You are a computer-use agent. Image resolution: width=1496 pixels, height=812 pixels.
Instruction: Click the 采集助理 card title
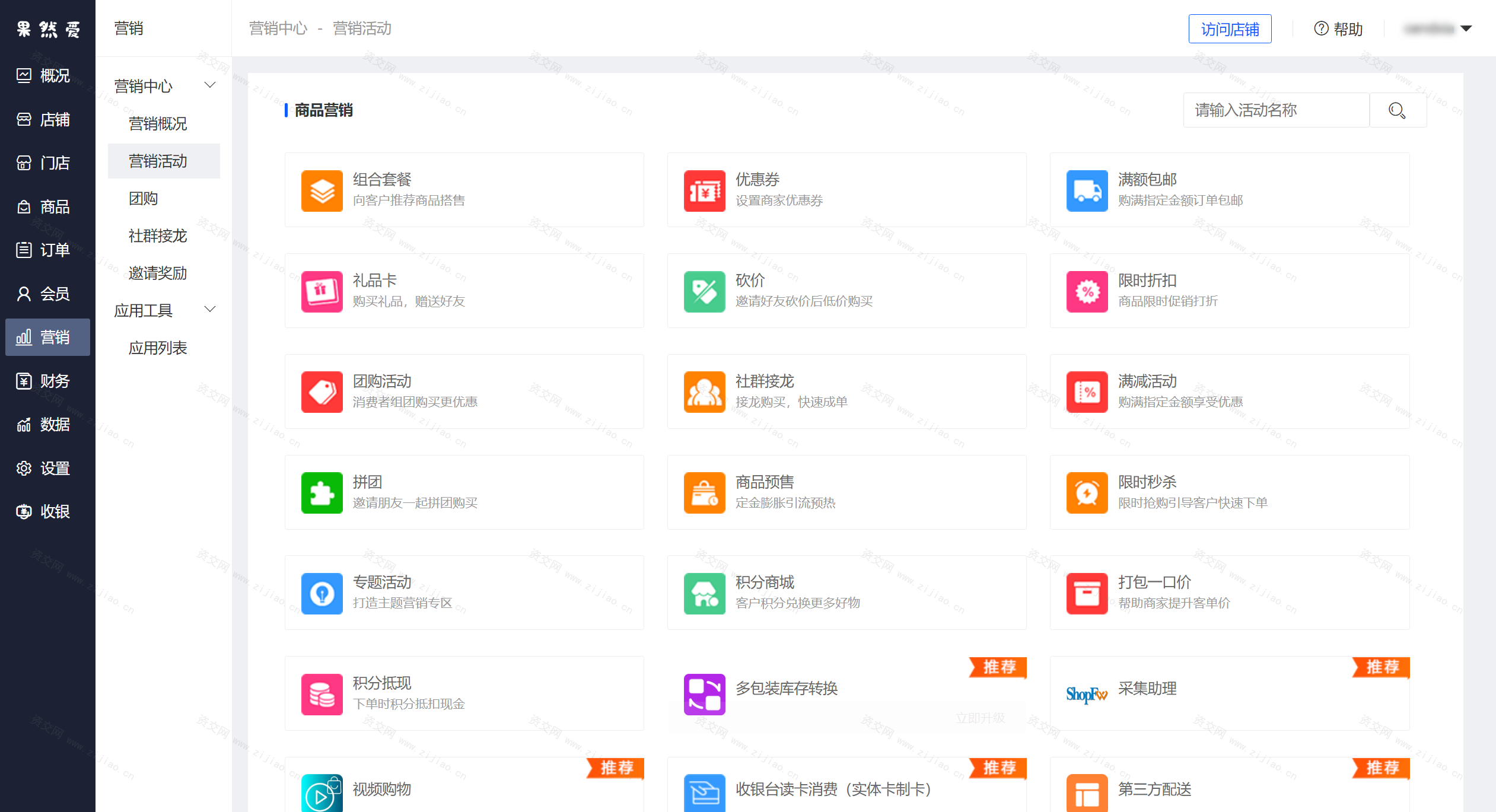pyautogui.click(x=1147, y=689)
